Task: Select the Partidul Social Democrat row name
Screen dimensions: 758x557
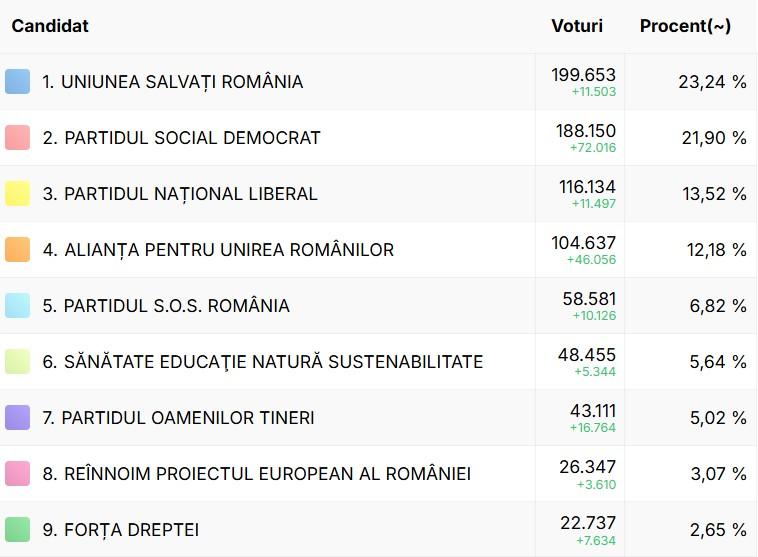Action: pos(181,138)
